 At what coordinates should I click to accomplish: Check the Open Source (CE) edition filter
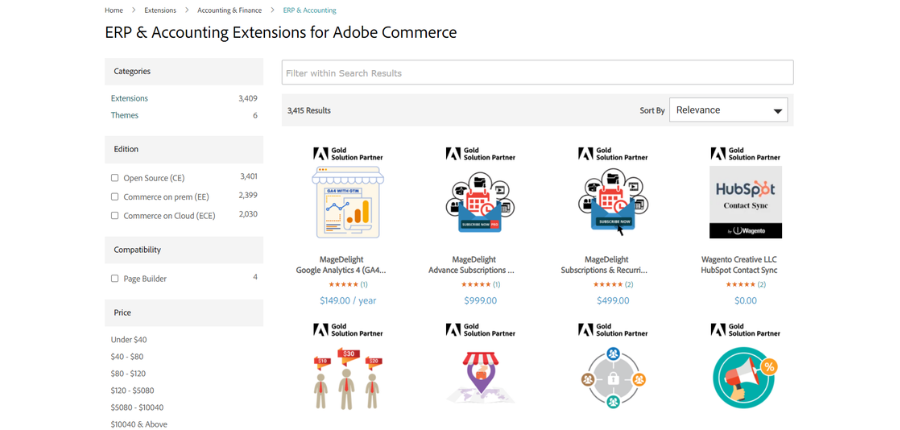[x=115, y=178]
